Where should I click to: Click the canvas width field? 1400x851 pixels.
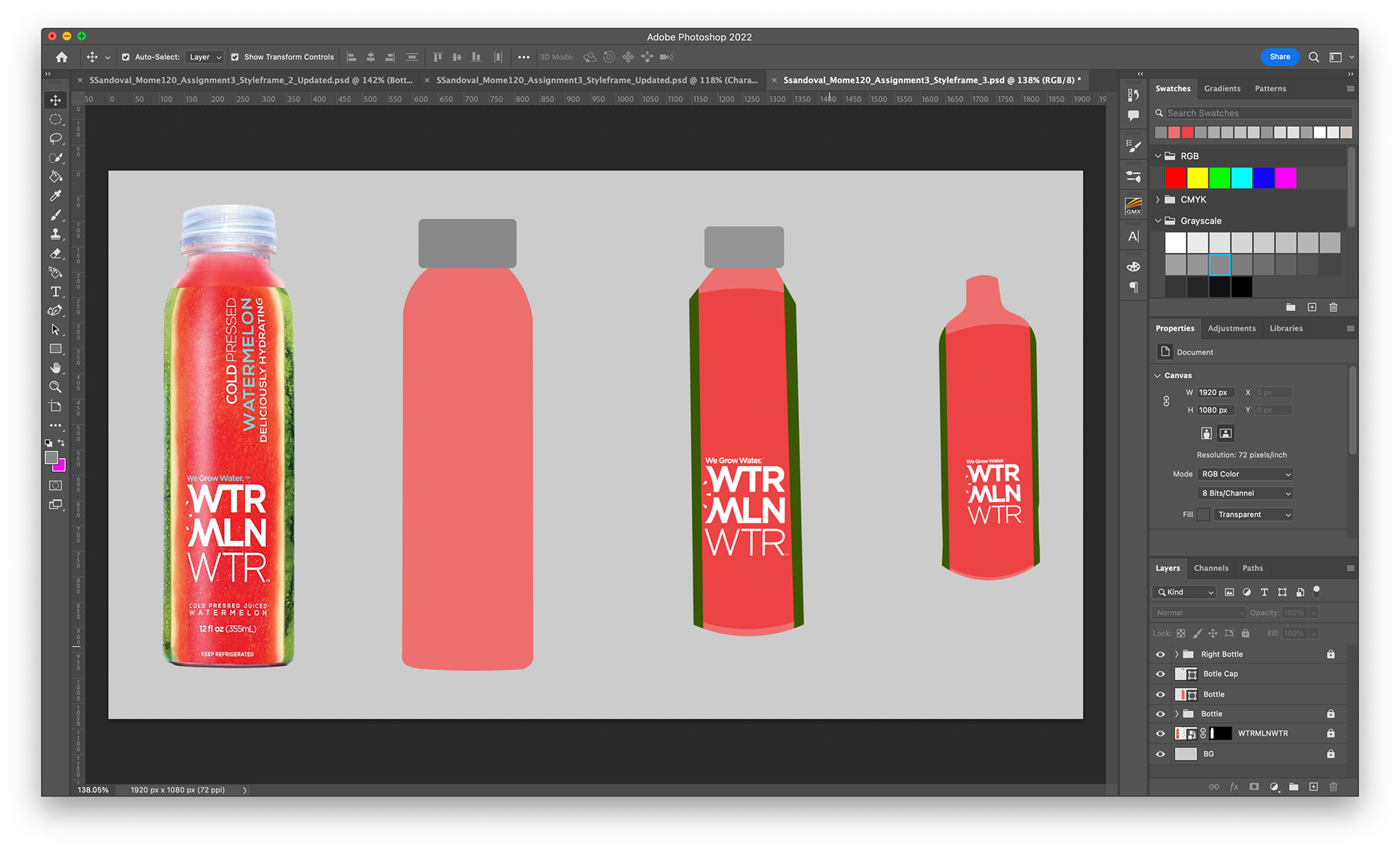tap(1216, 392)
